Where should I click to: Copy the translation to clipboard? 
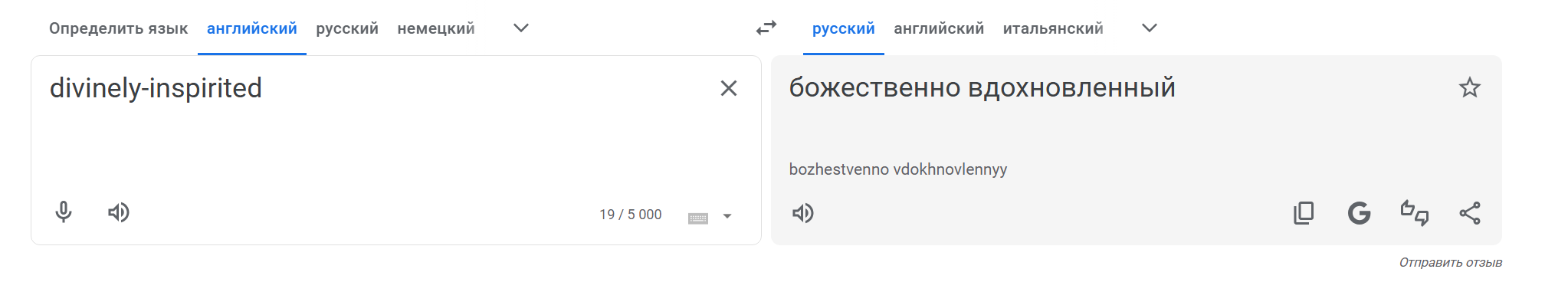tap(1304, 213)
